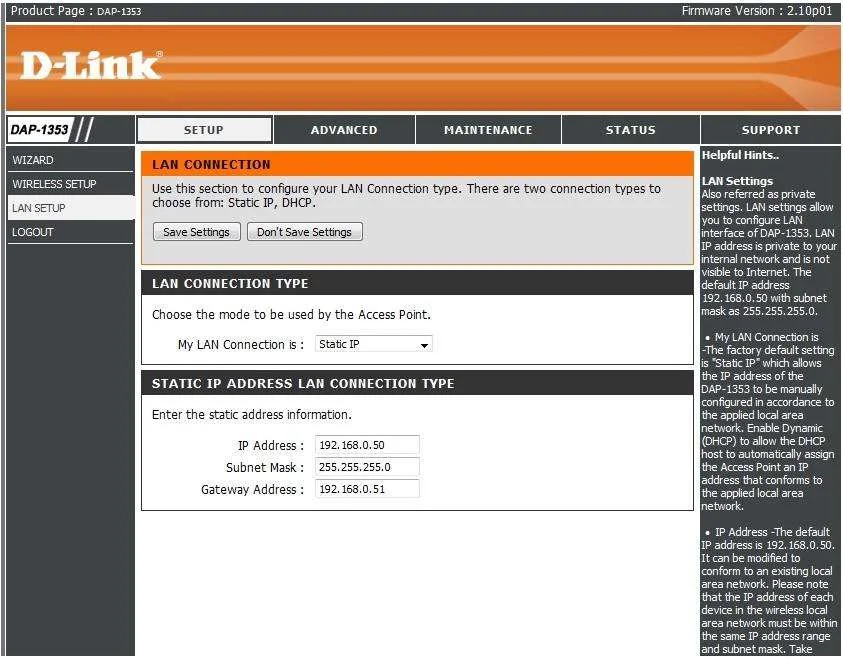Click the 'Firmware Version : 2.10p01' text
This screenshot has width=843, height=658.
[x=757, y=11]
